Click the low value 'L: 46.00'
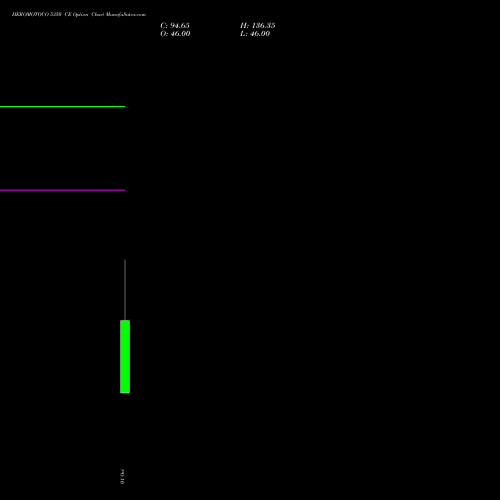 coord(255,34)
